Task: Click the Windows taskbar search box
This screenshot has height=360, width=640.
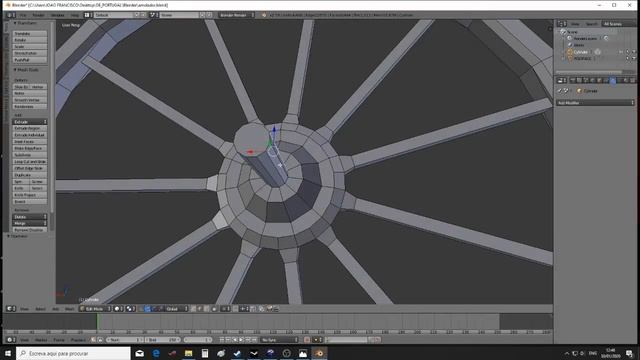Action: coord(73,353)
